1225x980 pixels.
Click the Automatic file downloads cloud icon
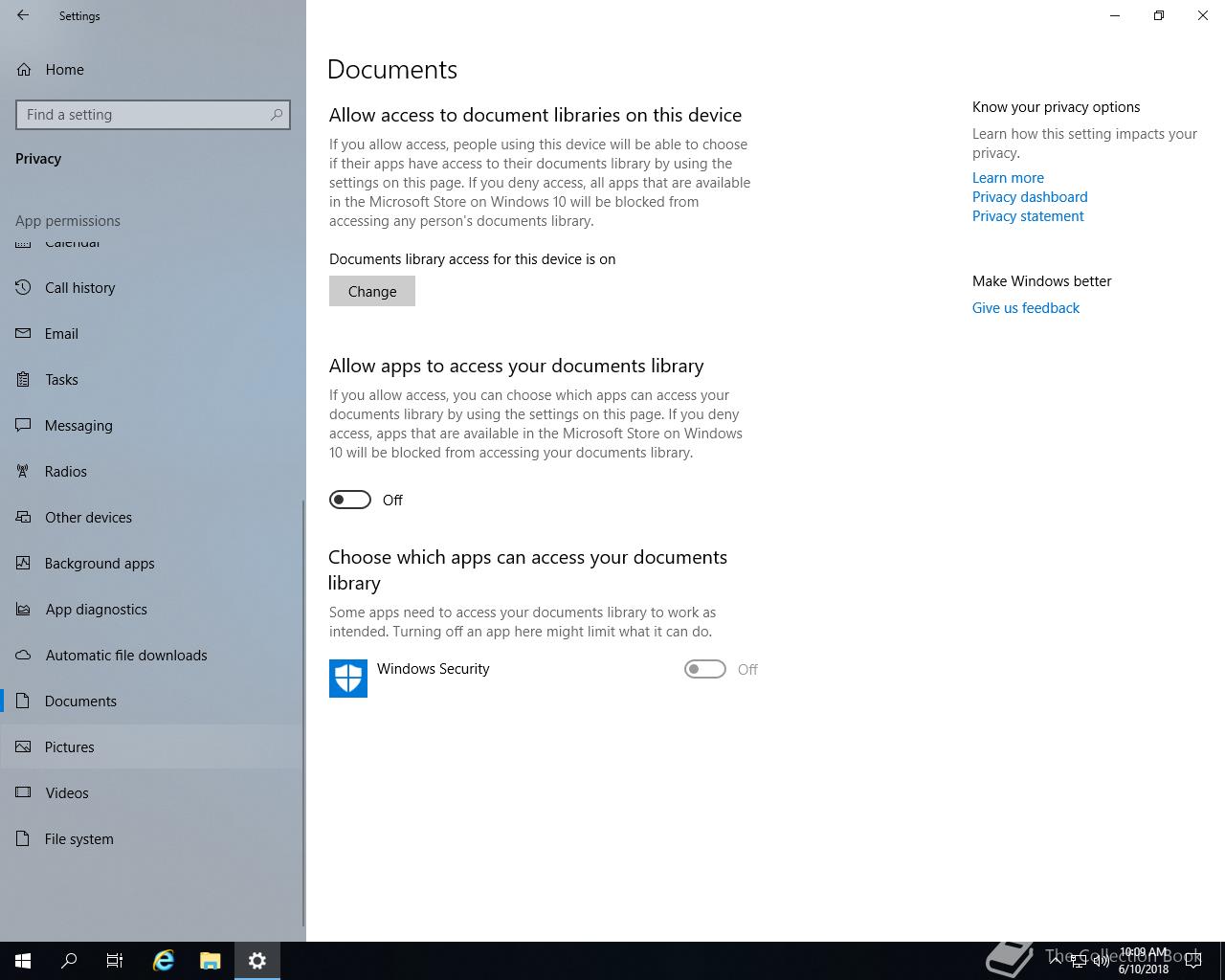point(24,655)
